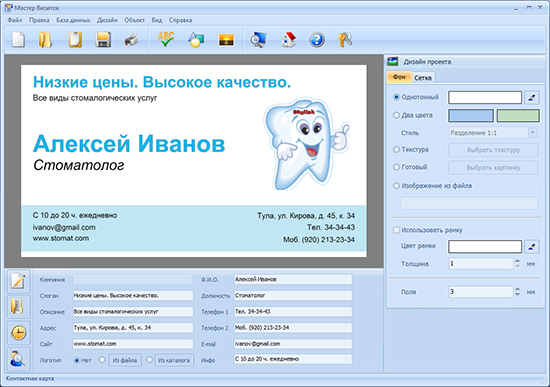Save the project with the floppy disk icon
550x387 pixels.
(x=103, y=39)
